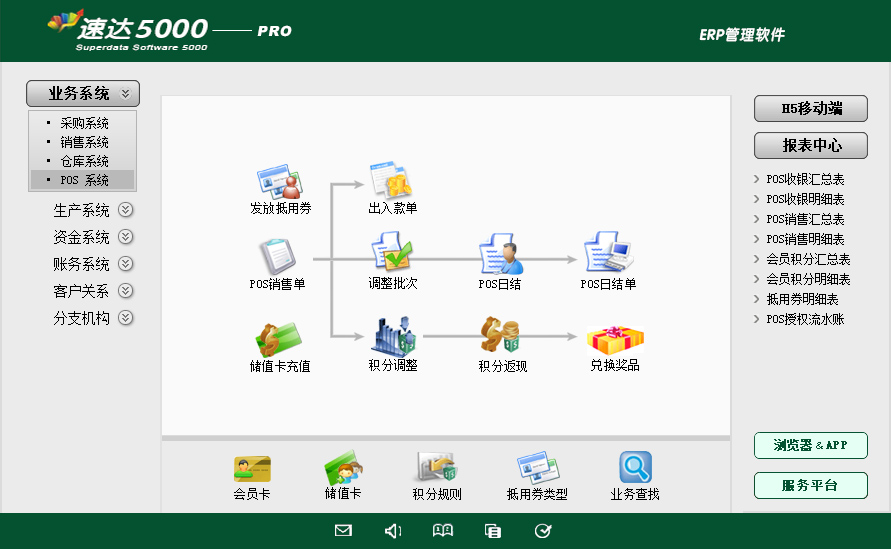Open the 出入款单 icon
Screen dimensions: 891x549
[x=391, y=180]
